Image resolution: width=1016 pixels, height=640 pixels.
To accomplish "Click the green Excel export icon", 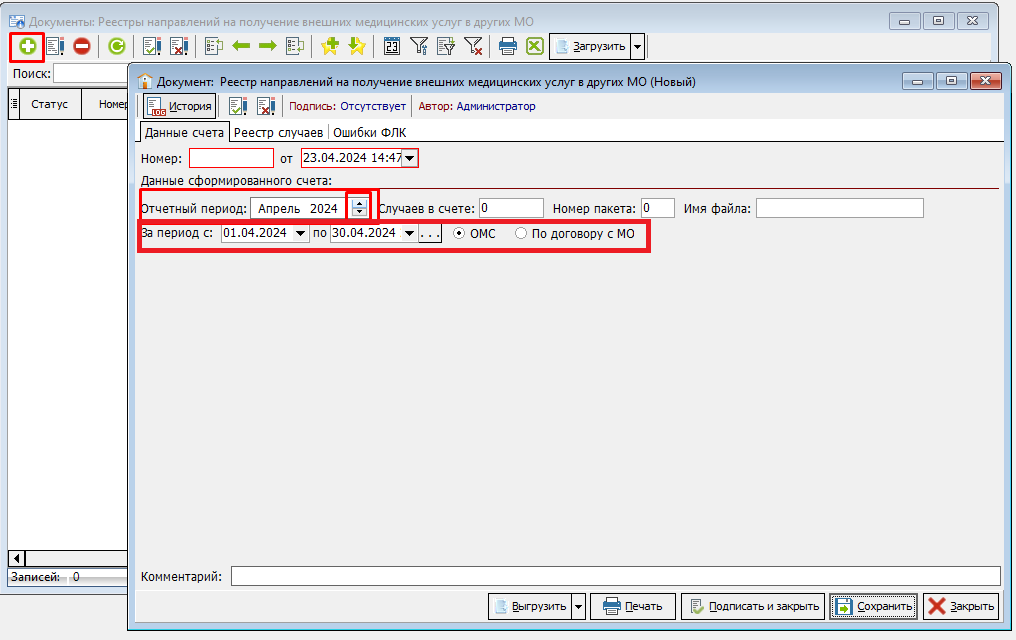I will (x=535, y=46).
